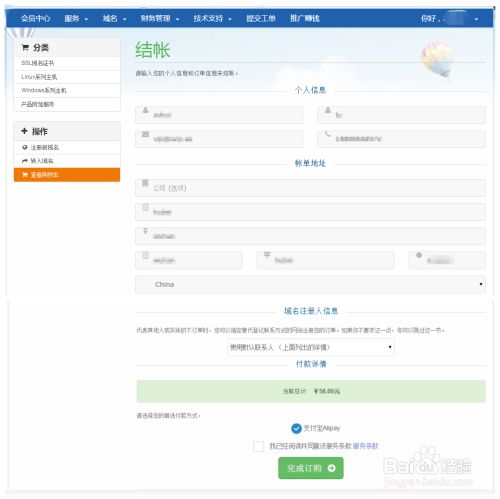Open the 使用默认联系人 registrant contact dropdown
The height and width of the screenshot is (499, 500).
click(311, 347)
